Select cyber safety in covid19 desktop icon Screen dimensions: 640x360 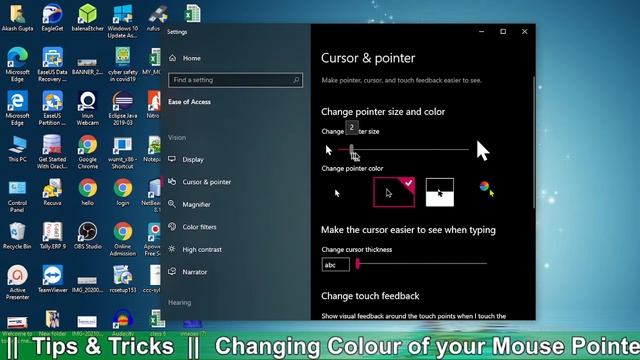tap(122, 64)
